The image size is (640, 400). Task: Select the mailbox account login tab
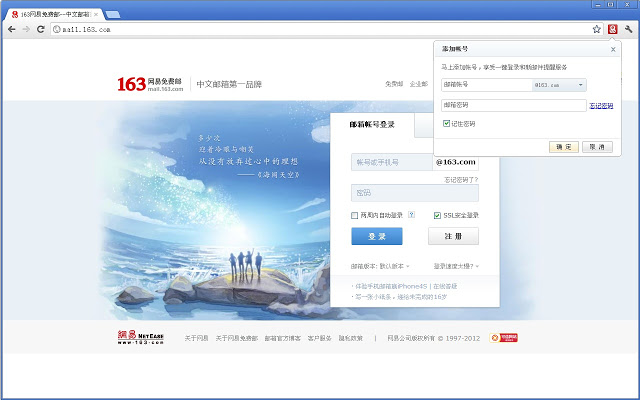(x=372, y=125)
